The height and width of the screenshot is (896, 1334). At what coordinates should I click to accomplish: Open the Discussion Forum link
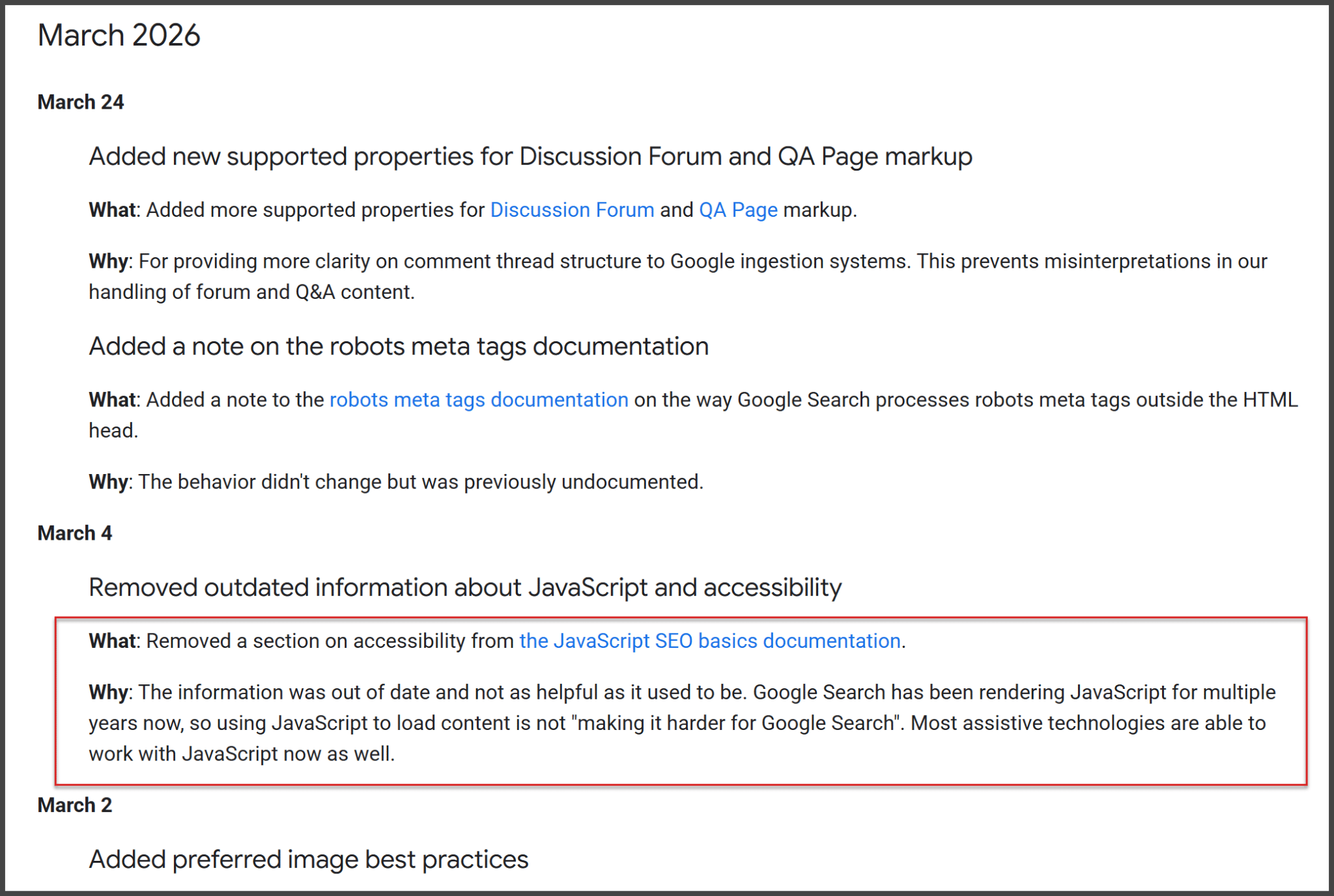[572, 210]
